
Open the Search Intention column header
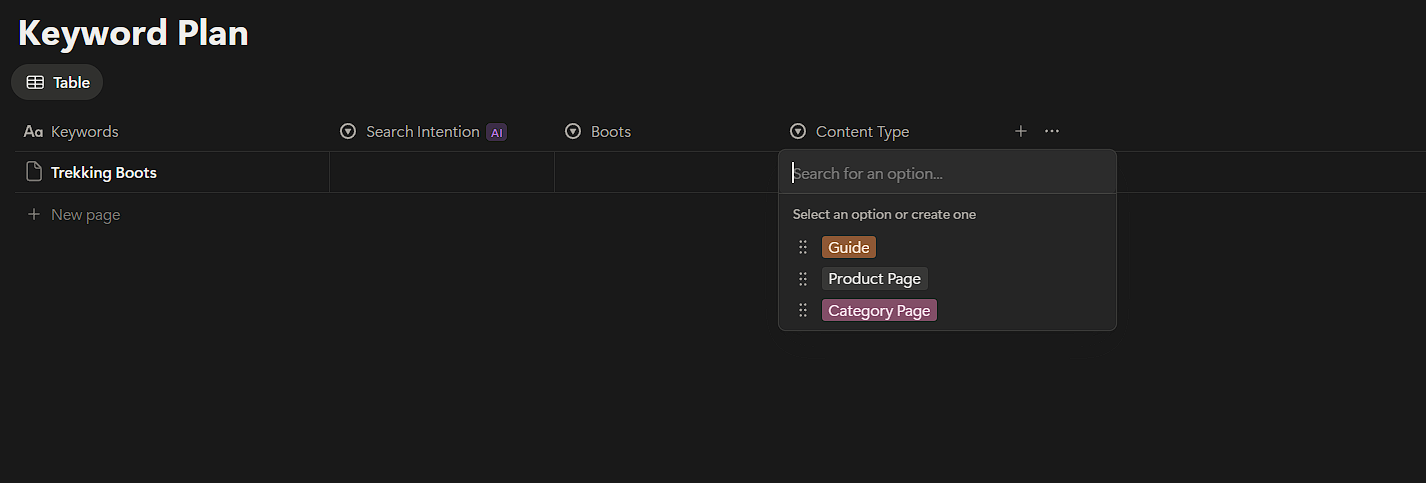422,132
